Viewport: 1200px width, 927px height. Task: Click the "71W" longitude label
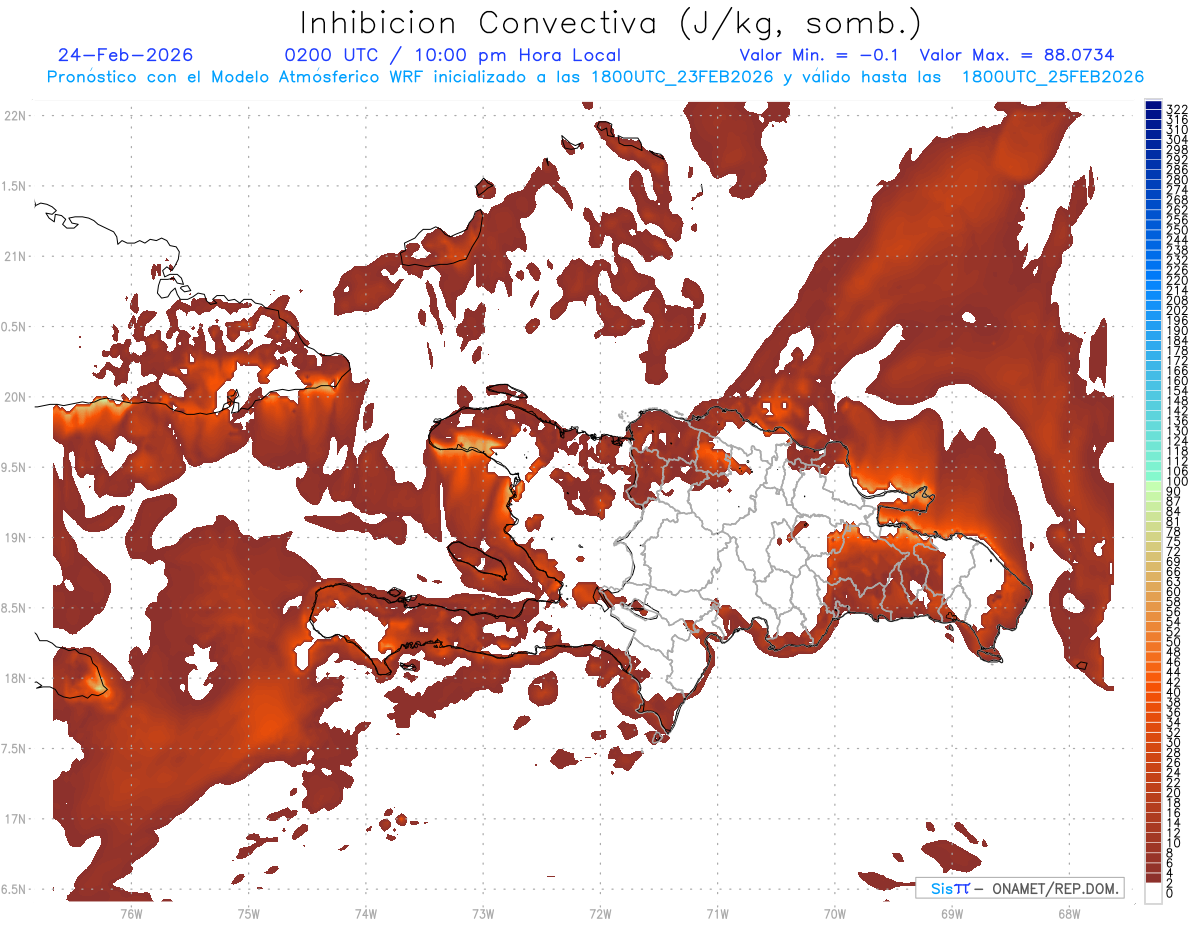[717, 914]
